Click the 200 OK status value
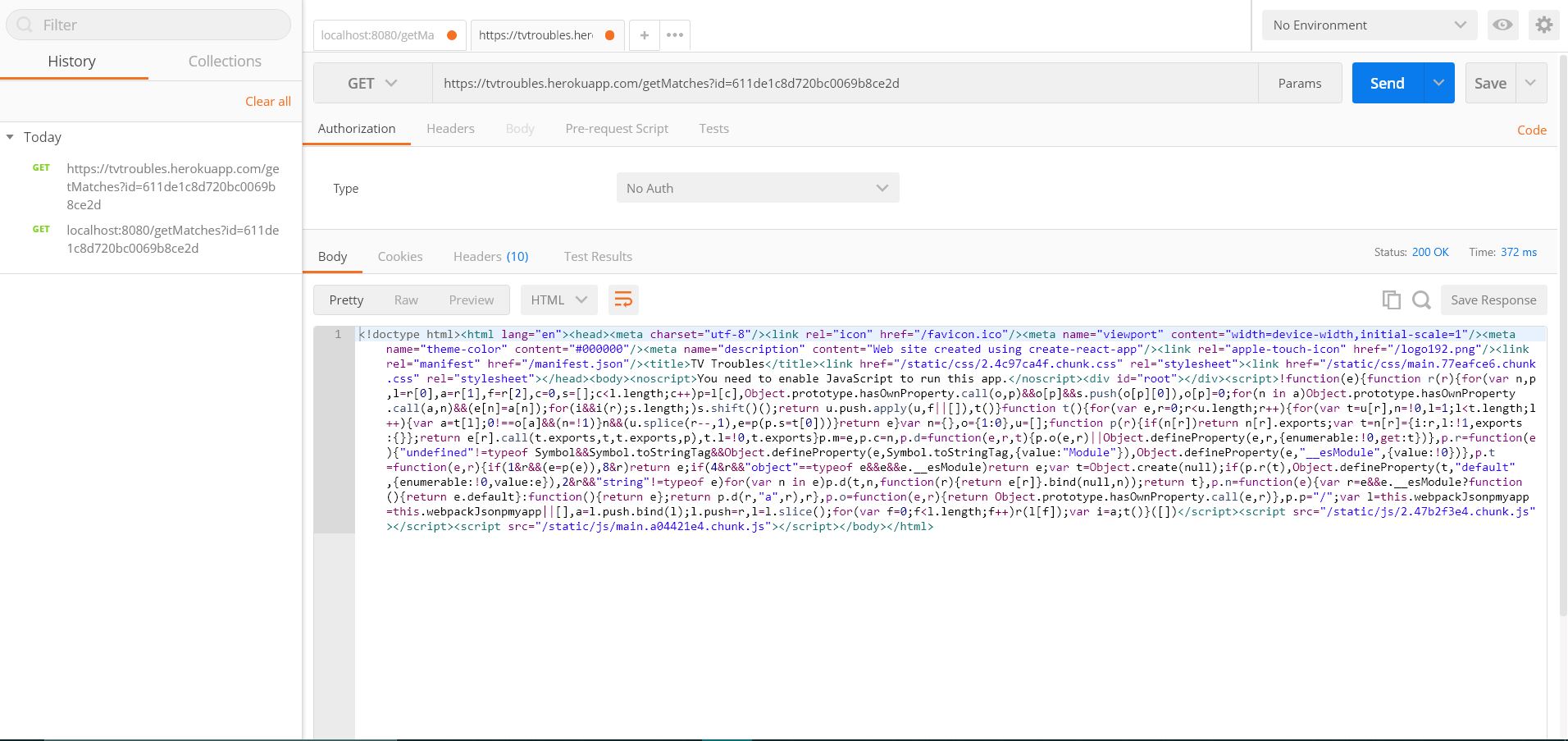The height and width of the screenshot is (741, 1568). pos(1430,252)
